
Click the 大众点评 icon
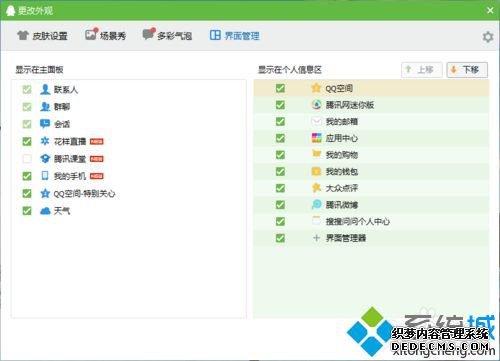[316, 188]
